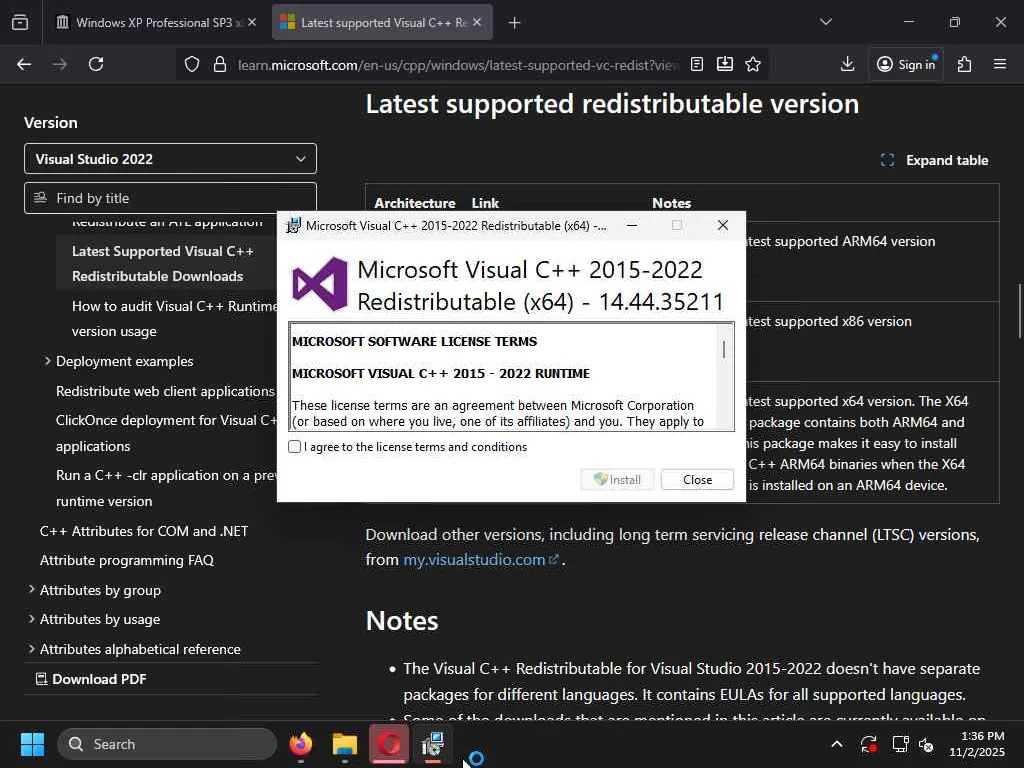The image size is (1024, 768).
Task: Open Run a C++ -clr application topic
Action: (x=167, y=488)
